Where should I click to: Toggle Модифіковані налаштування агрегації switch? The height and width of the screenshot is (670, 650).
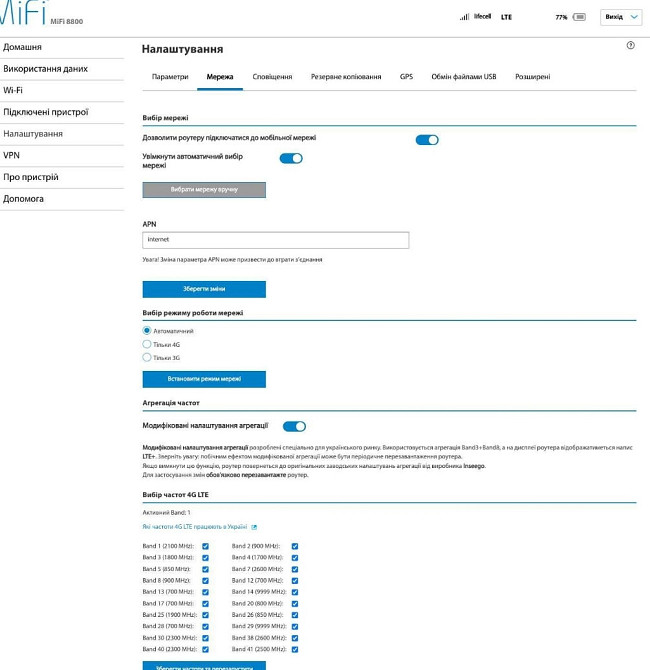[294, 426]
